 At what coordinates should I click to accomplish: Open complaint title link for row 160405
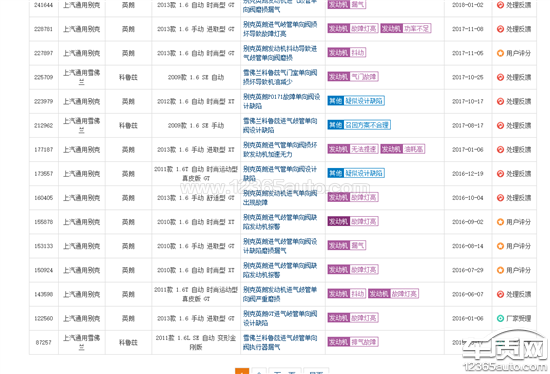[280, 198]
